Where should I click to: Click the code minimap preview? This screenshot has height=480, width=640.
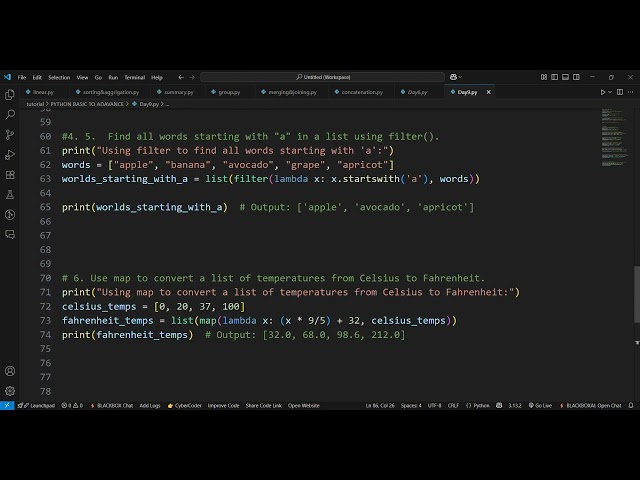[x=614, y=138]
